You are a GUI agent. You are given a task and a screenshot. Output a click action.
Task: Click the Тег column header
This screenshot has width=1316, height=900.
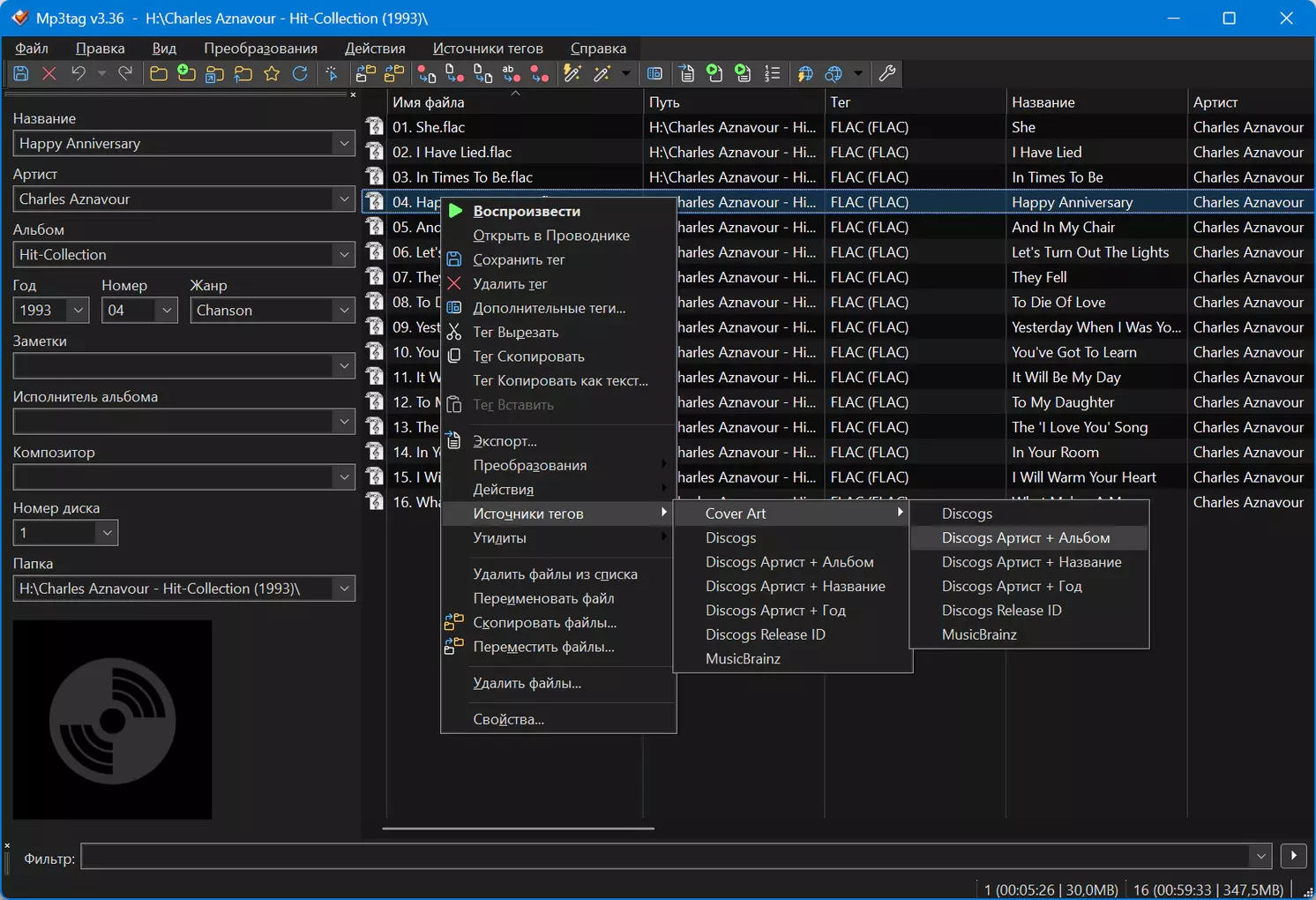tap(916, 102)
